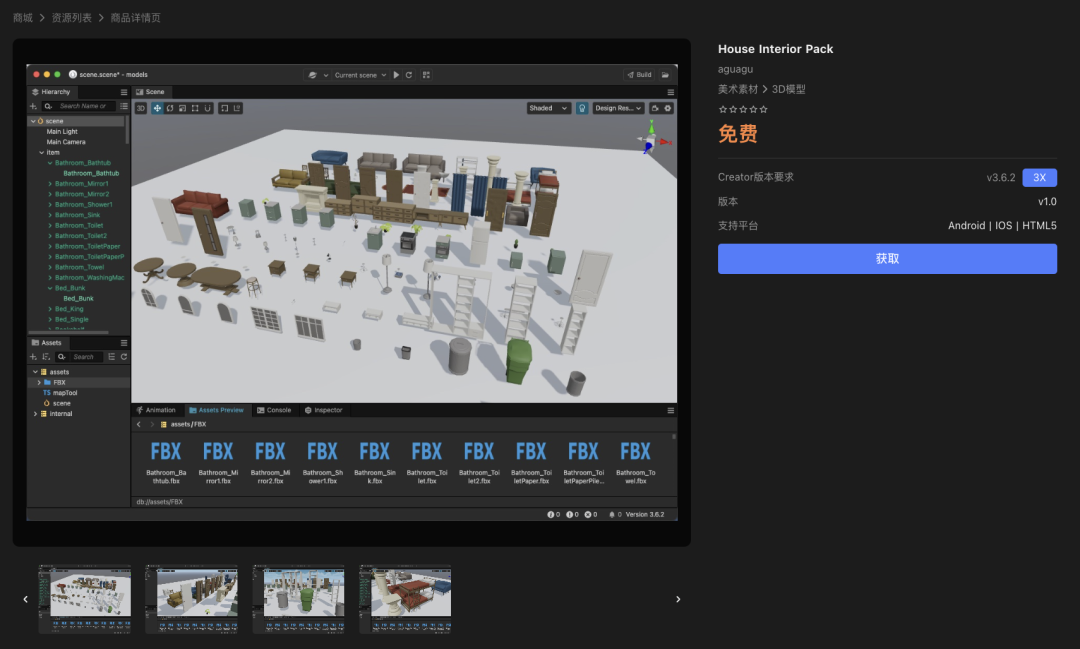Toggle the scene light bulb button
This screenshot has height=649, width=1080.
pyautogui.click(x=582, y=108)
